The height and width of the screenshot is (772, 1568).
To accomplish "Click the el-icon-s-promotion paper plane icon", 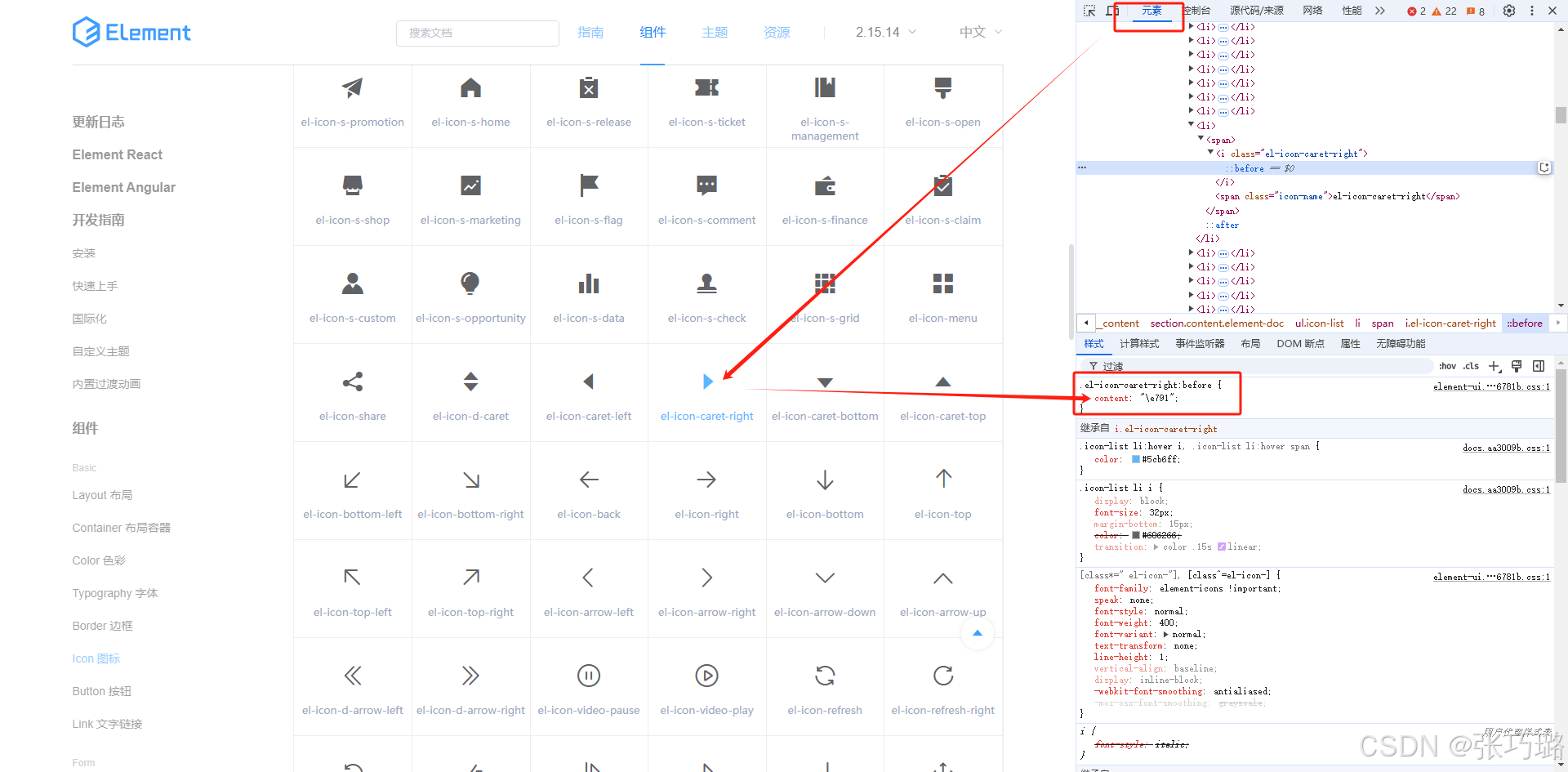I will (x=352, y=87).
